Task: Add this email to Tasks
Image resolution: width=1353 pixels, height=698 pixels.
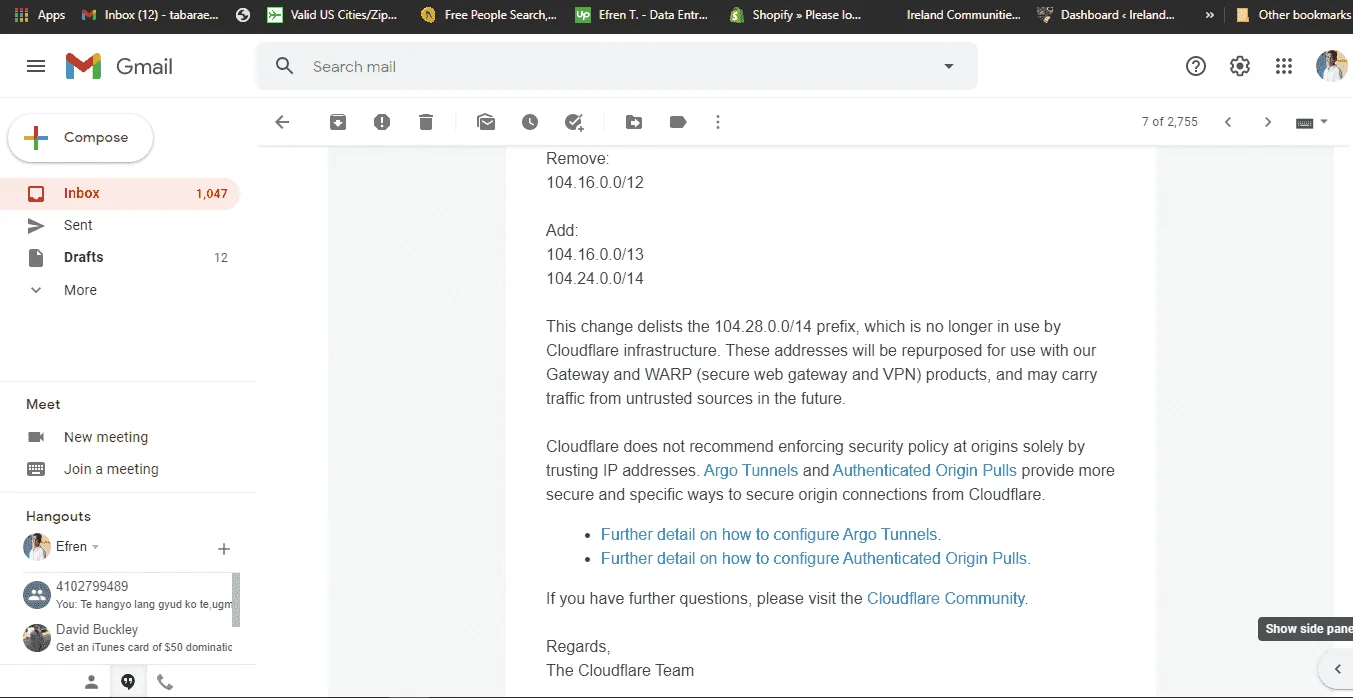Action: pyautogui.click(x=574, y=122)
